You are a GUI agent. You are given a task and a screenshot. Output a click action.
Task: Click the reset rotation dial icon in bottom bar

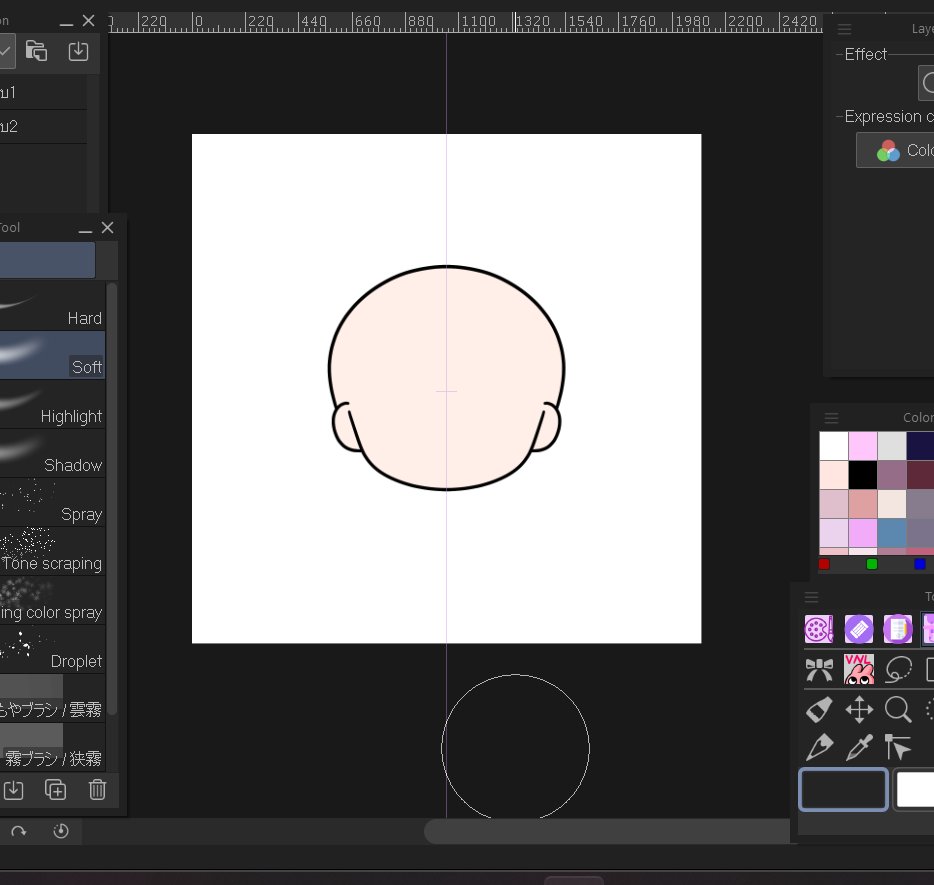coord(61,831)
